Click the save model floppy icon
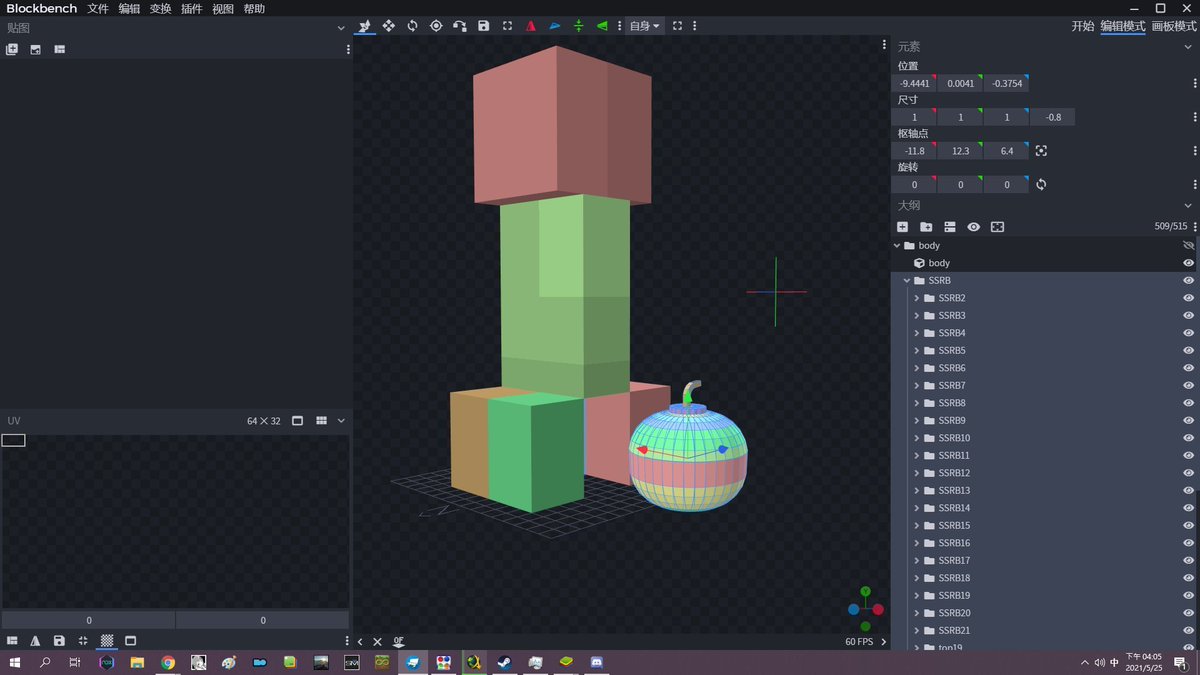The height and width of the screenshot is (675, 1200). (x=484, y=26)
